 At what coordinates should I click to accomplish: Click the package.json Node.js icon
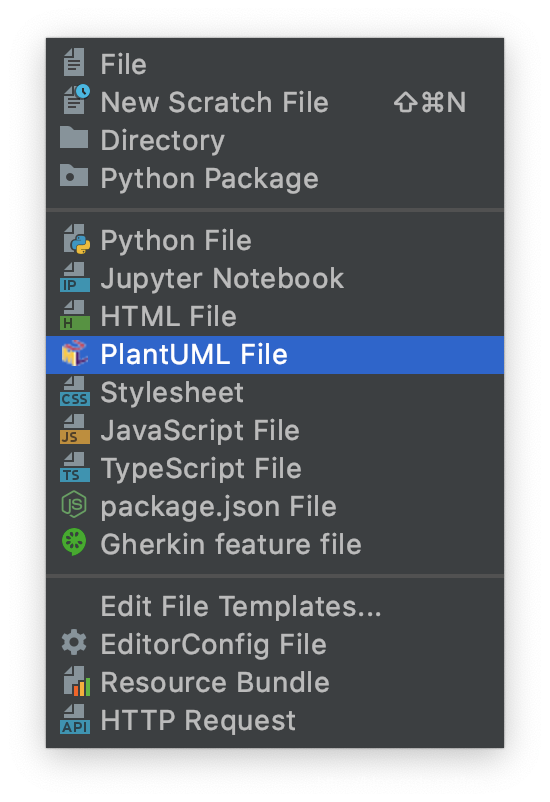(74, 505)
